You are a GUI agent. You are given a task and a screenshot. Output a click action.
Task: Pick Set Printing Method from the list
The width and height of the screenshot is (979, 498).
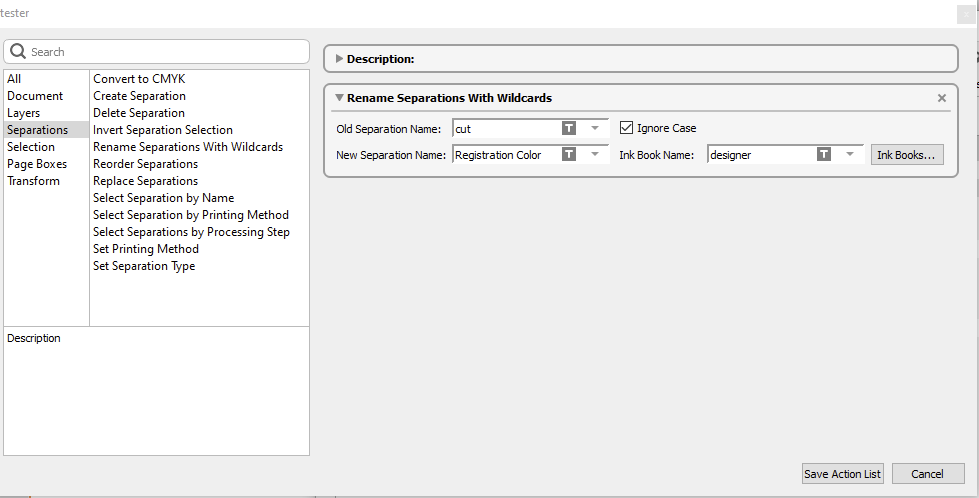(146, 249)
